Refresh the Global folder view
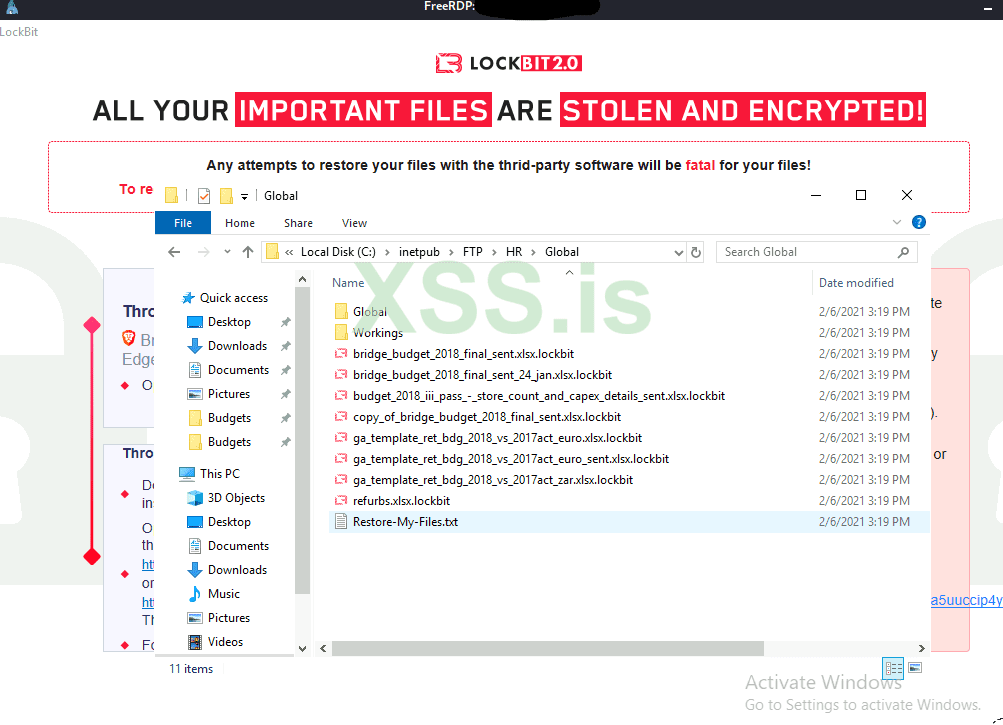This screenshot has width=1003, height=725. click(696, 253)
